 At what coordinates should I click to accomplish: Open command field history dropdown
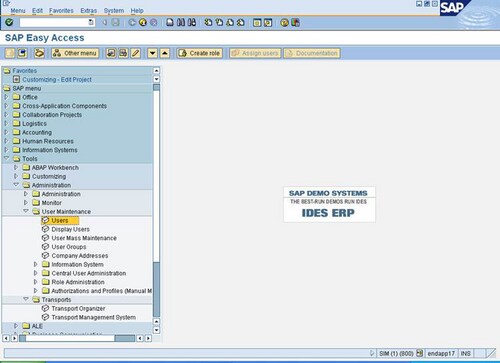91,22
